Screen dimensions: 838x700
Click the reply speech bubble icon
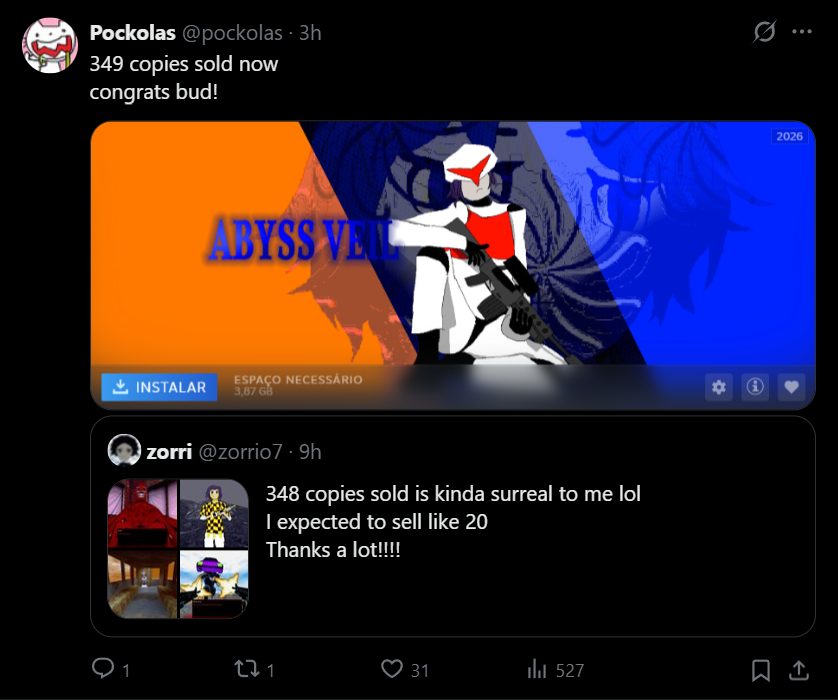(x=103, y=668)
